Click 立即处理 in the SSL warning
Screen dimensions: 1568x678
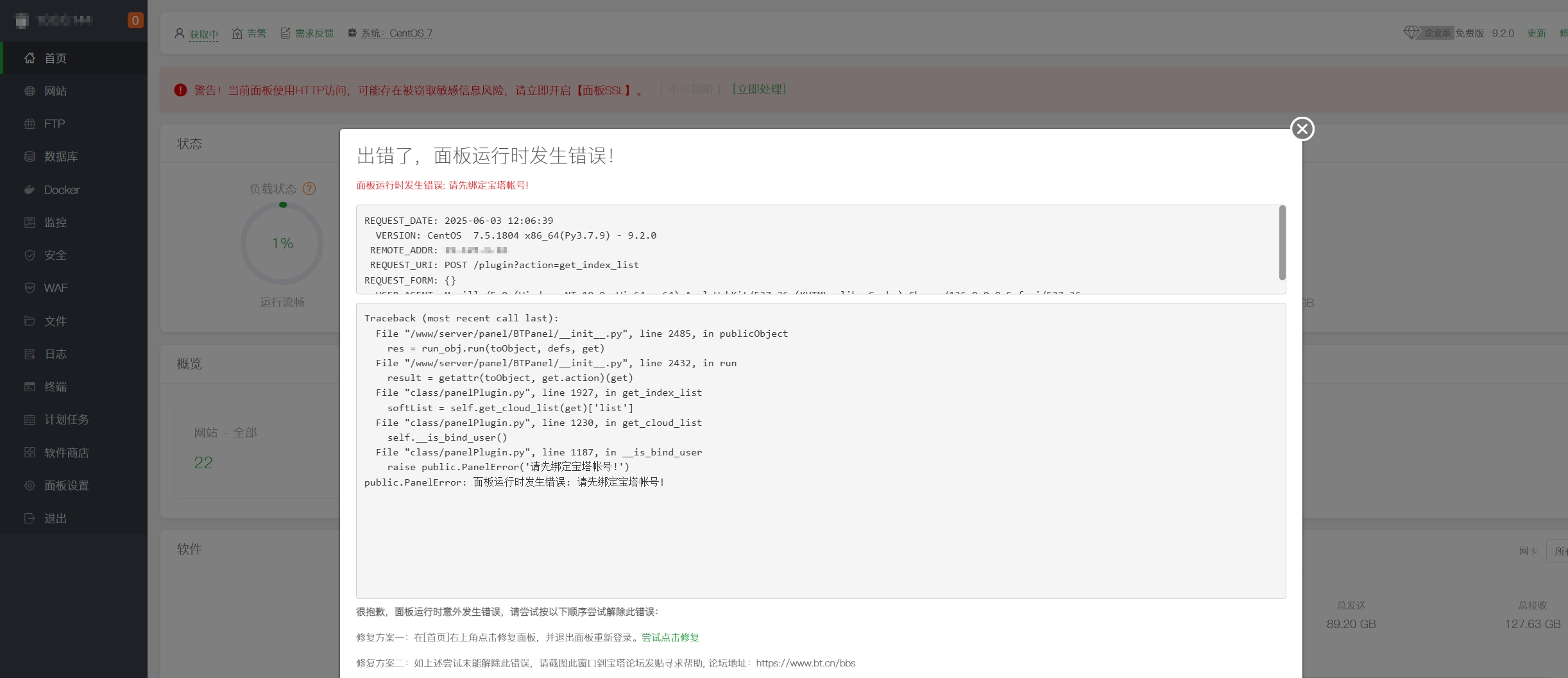(x=760, y=89)
